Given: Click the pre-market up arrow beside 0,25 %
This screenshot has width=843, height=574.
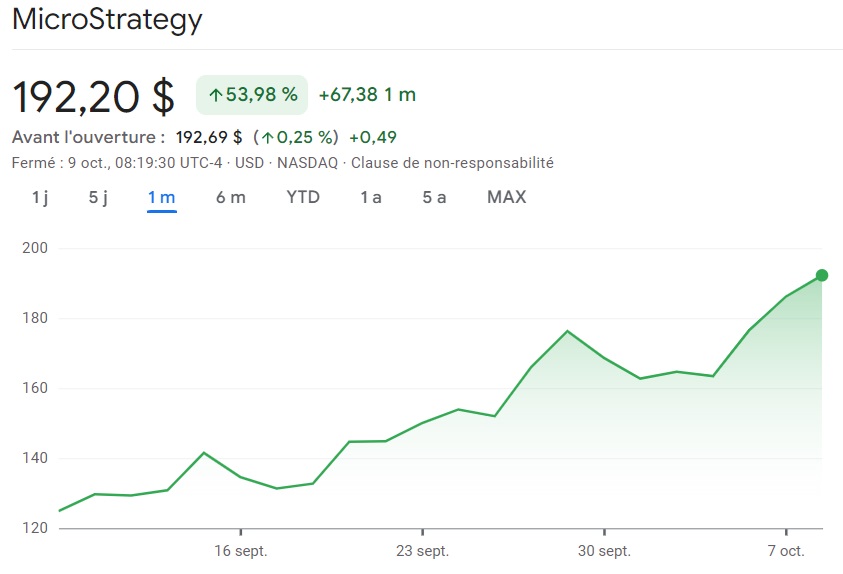Looking at the screenshot, I should click(x=268, y=138).
